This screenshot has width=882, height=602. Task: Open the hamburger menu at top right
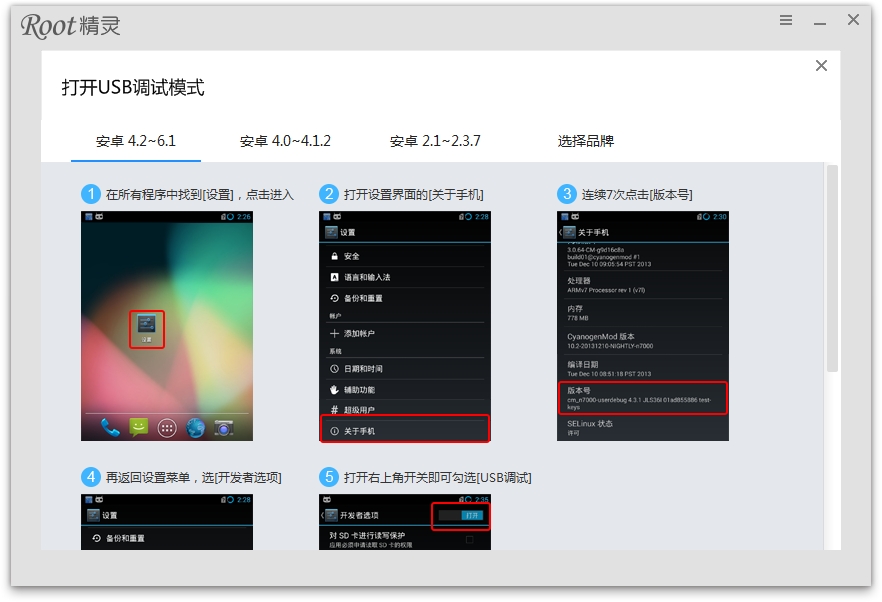tap(785, 19)
